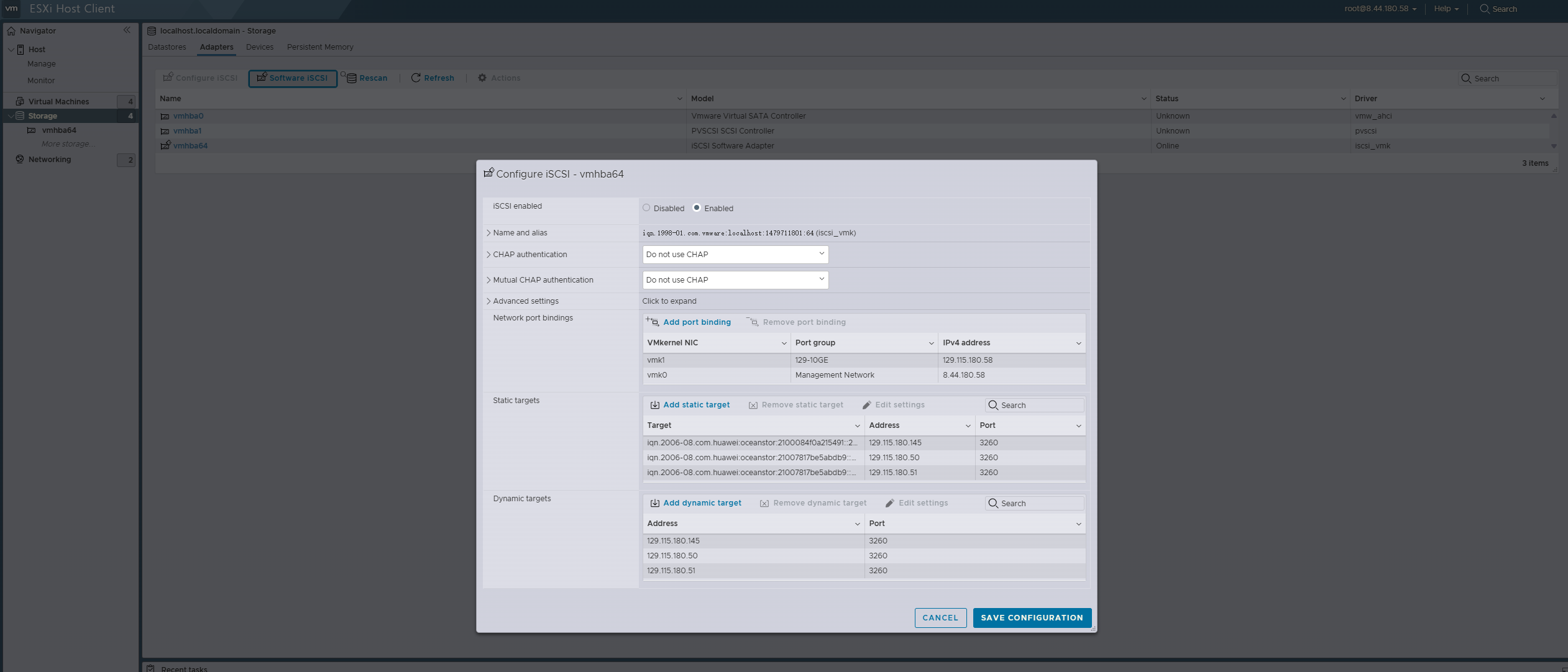Select dynamic target address 129.115.180.51
The height and width of the screenshot is (672, 1568).
(864, 571)
